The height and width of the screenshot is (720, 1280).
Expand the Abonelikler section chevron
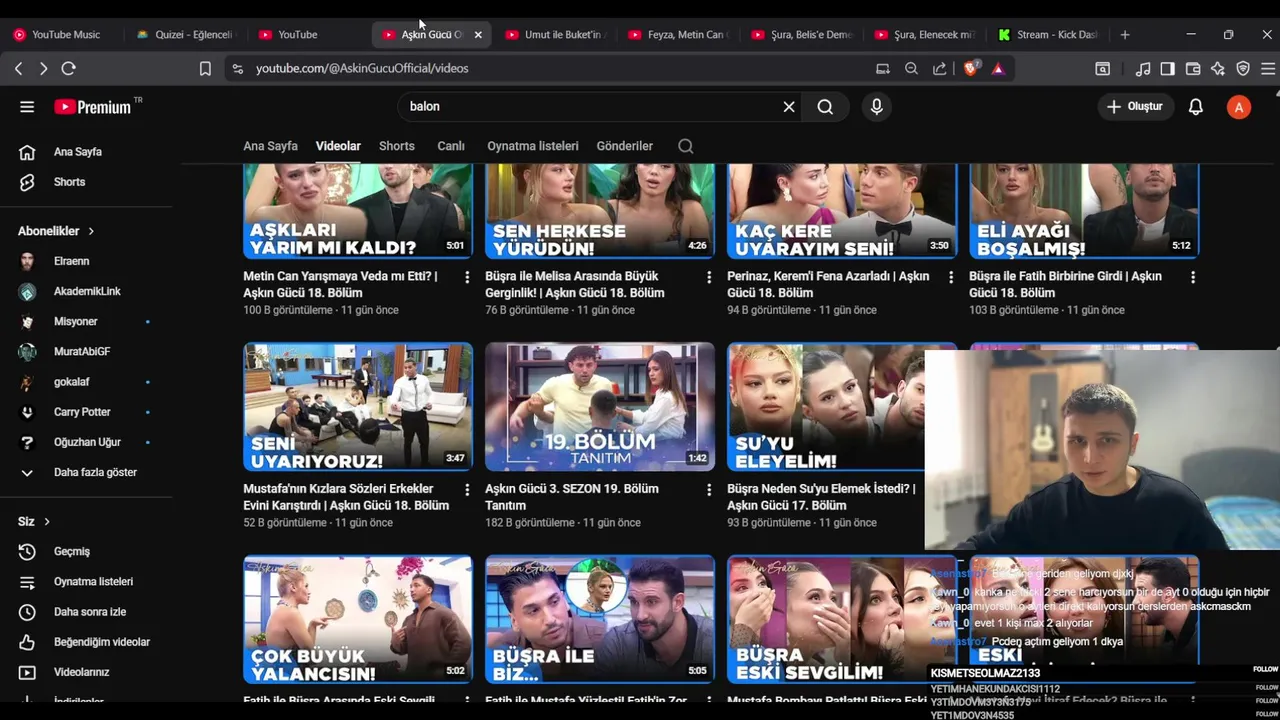tap(91, 231)
